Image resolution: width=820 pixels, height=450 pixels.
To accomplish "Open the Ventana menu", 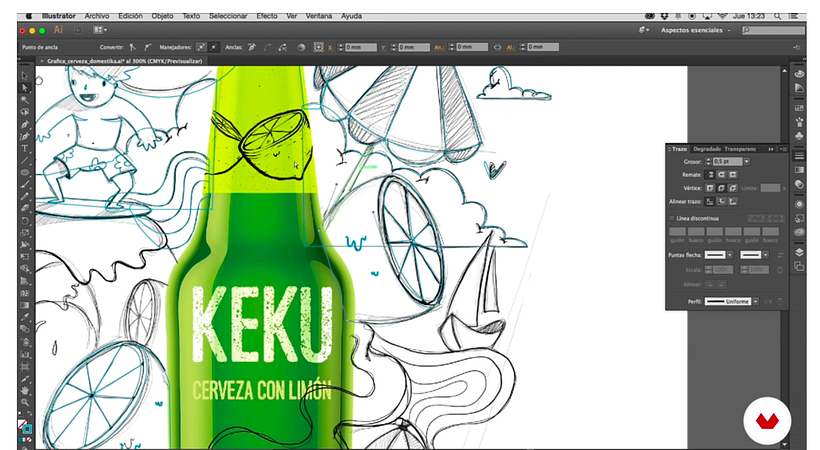I will click(318, 16).
